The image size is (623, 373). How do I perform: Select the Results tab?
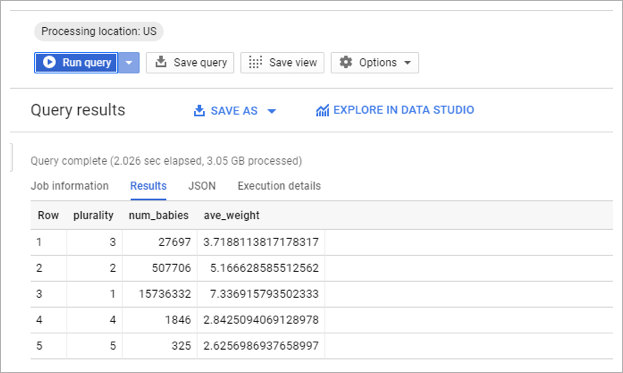click(x=148, y=186)
